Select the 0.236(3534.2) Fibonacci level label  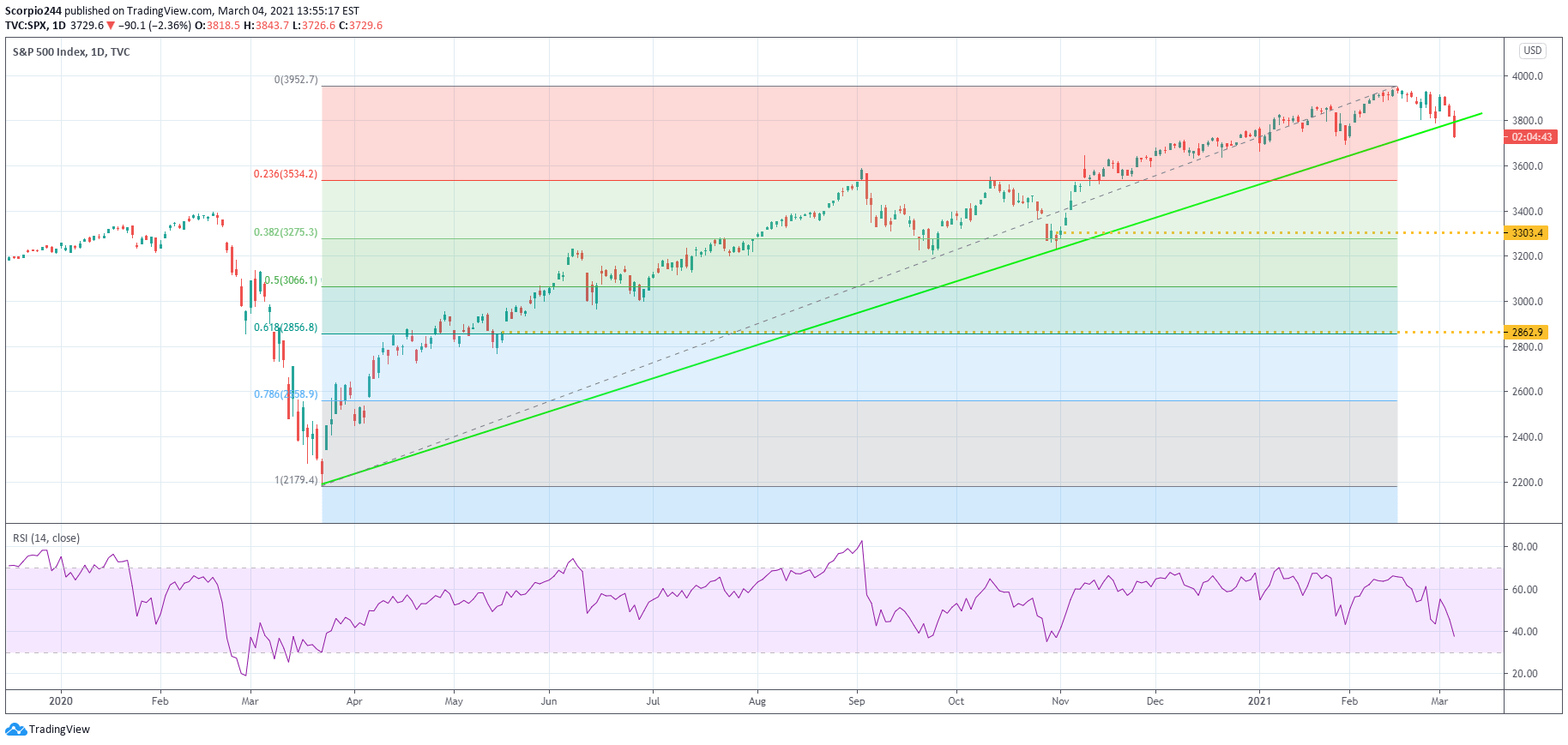[x=286, y=174]
